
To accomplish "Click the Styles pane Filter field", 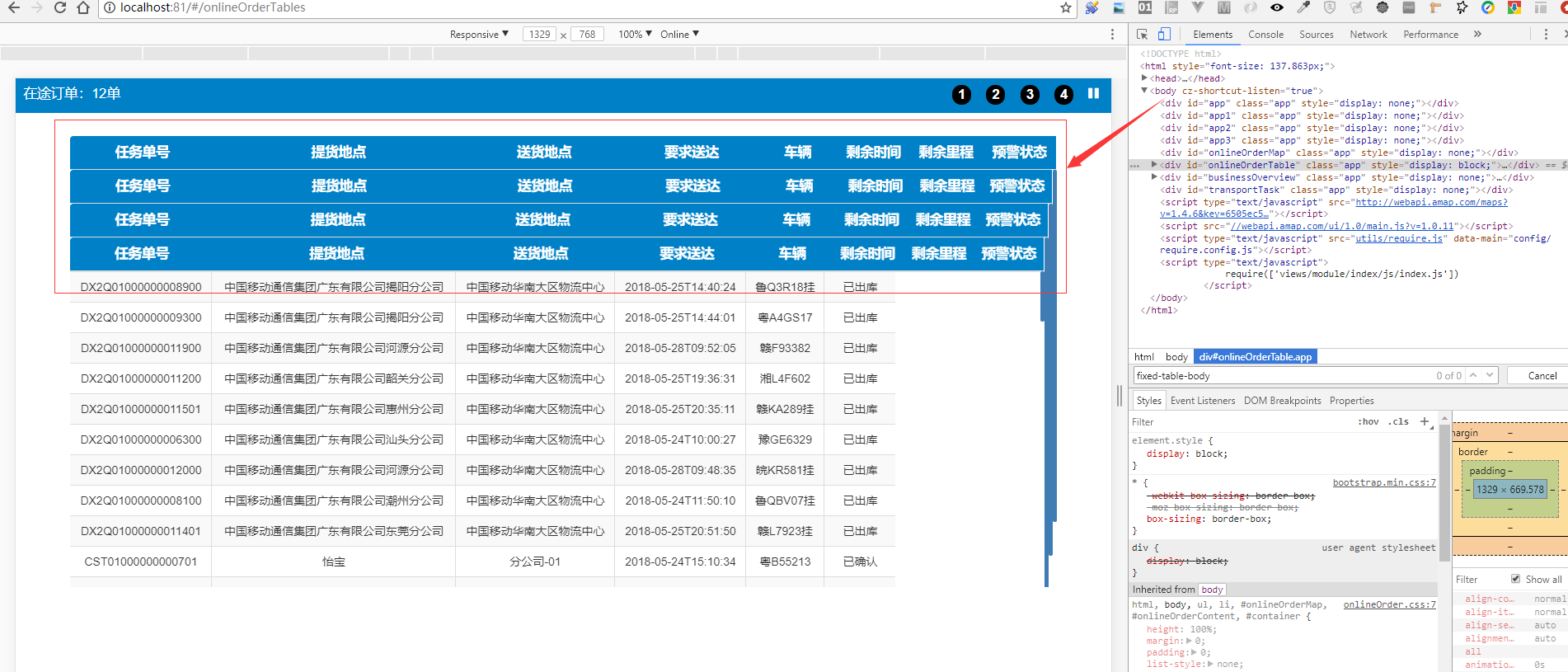I will tap(1241, 421).
